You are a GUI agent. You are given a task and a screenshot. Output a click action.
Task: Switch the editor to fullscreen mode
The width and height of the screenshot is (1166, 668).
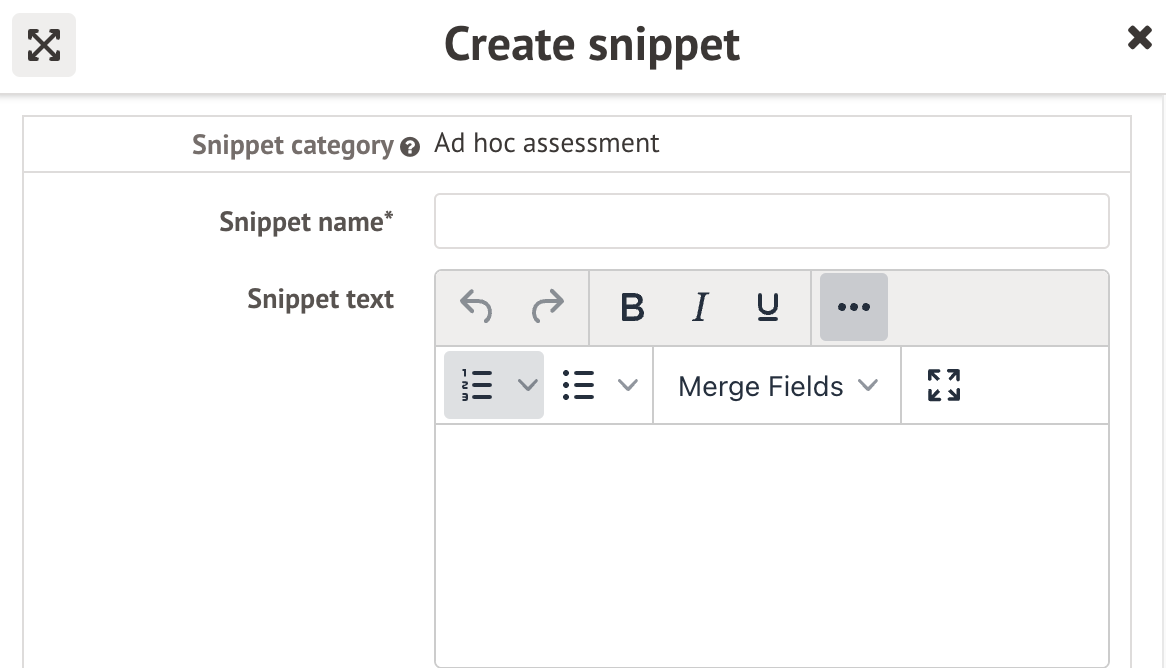point(943,385)
